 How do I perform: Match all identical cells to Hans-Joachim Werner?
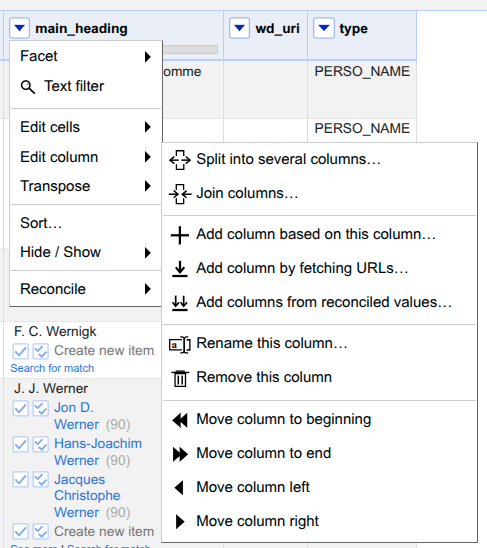pos(41,444)
